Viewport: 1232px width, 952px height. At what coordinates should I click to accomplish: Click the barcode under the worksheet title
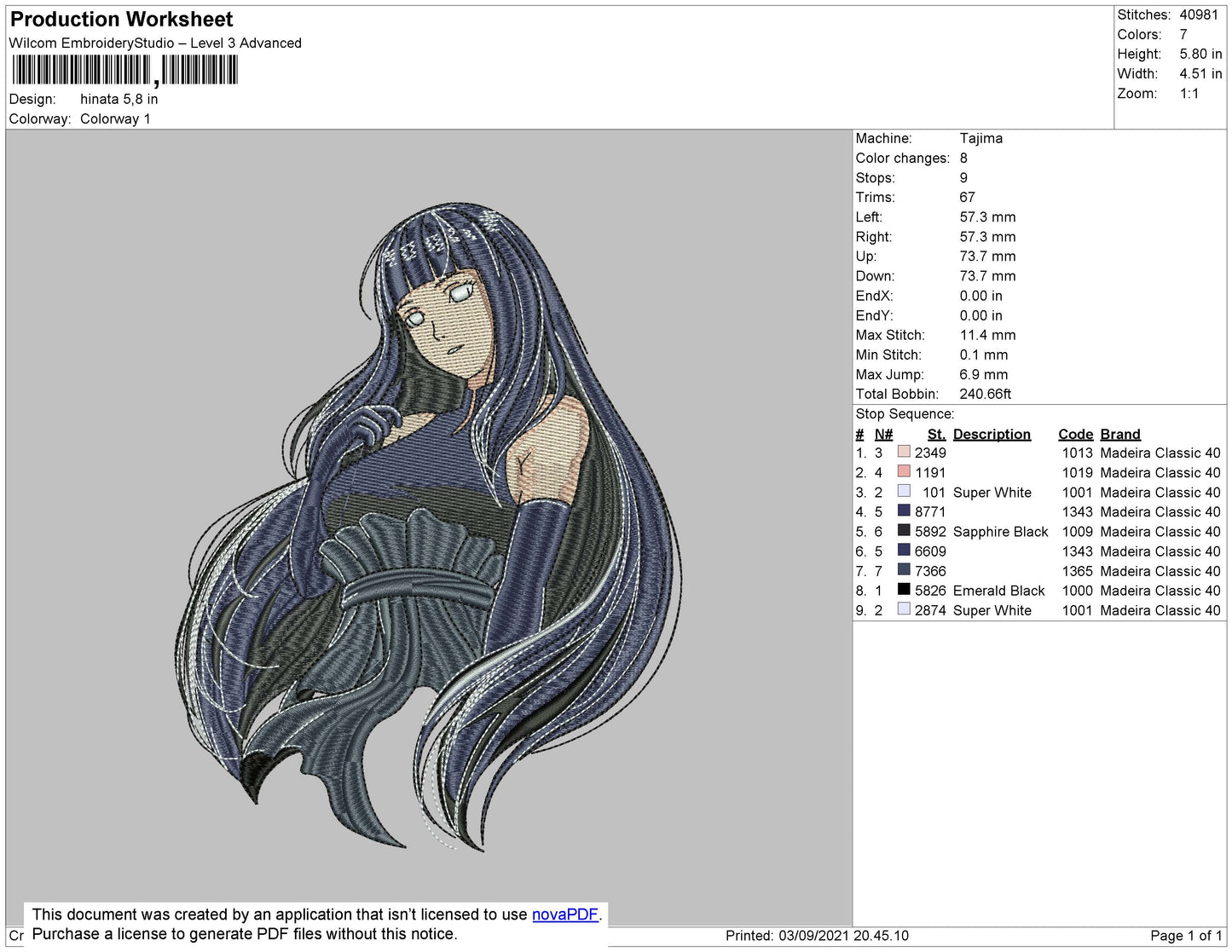[x=124, y=70]
